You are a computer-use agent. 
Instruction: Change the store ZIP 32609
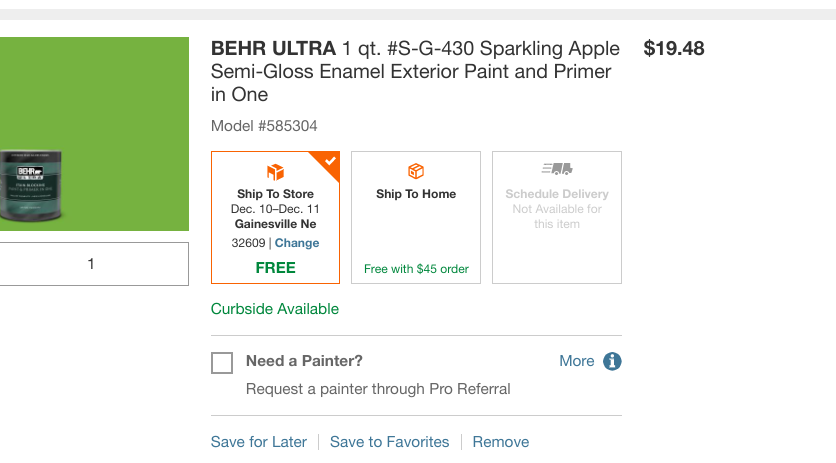297,243
